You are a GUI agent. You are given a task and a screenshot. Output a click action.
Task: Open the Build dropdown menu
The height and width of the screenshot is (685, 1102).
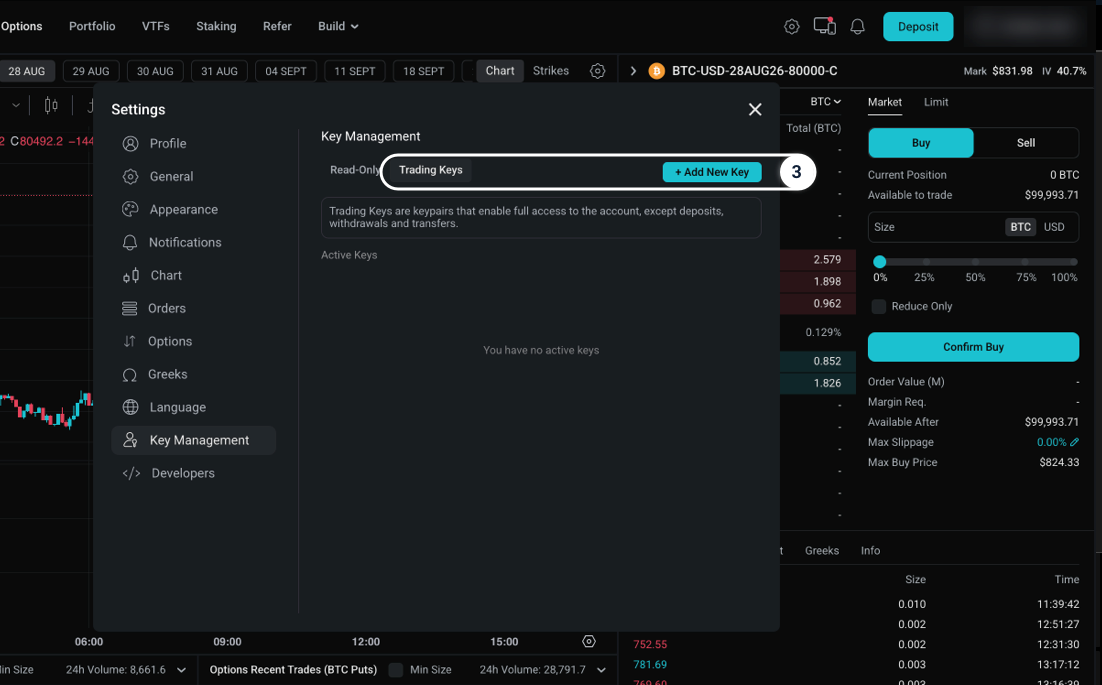click(338, 27)
